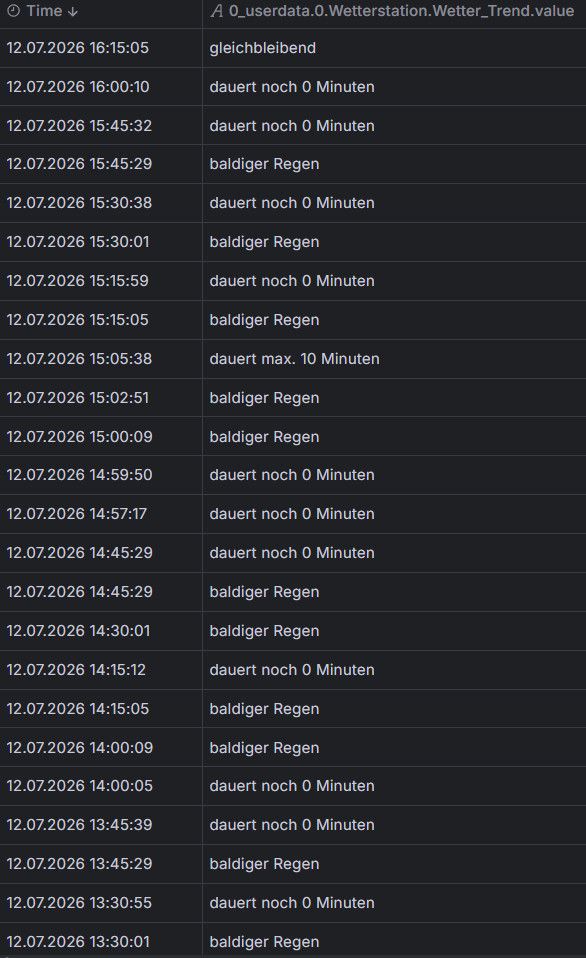Click the Wetter_Trend.value column header
Screen dimensions: 586x958
[x=394, y=12]
